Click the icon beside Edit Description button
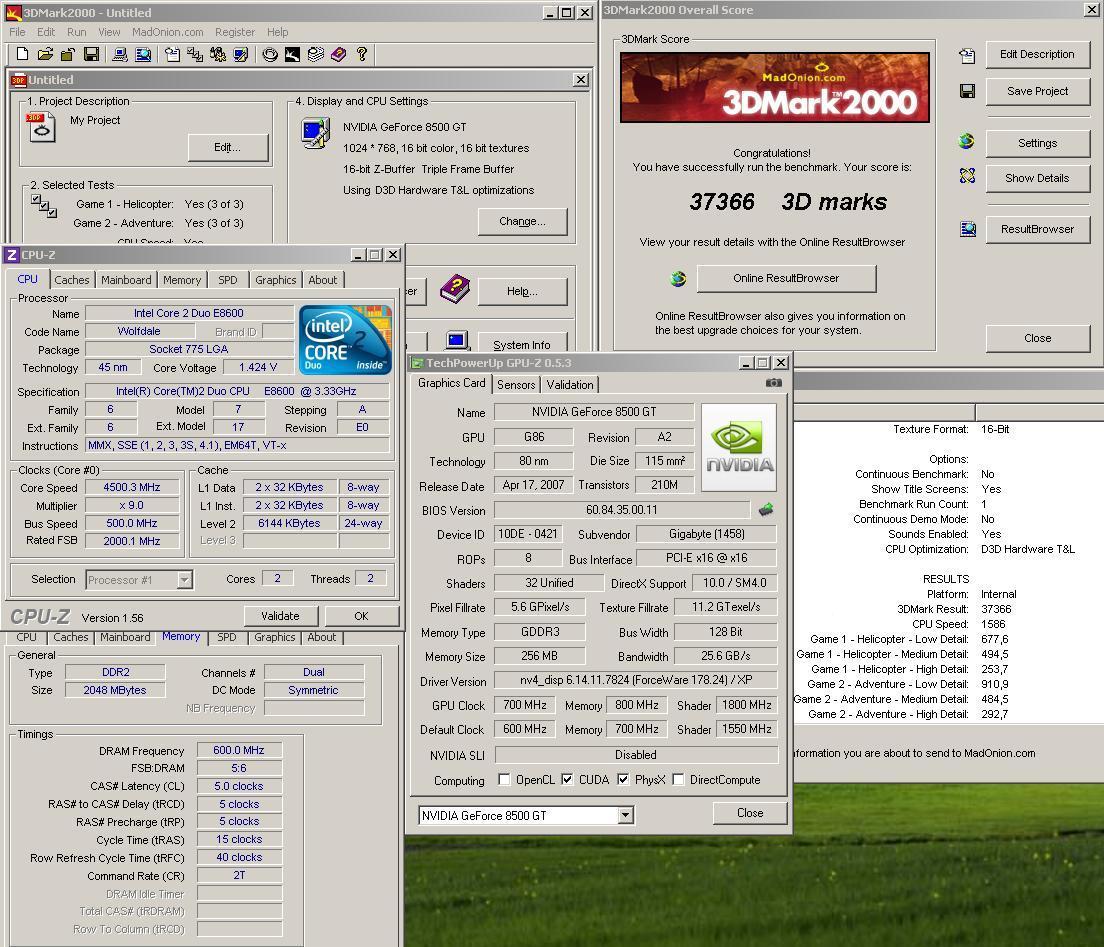This screenshot has width=1104, height=947. tap(967, 56)
